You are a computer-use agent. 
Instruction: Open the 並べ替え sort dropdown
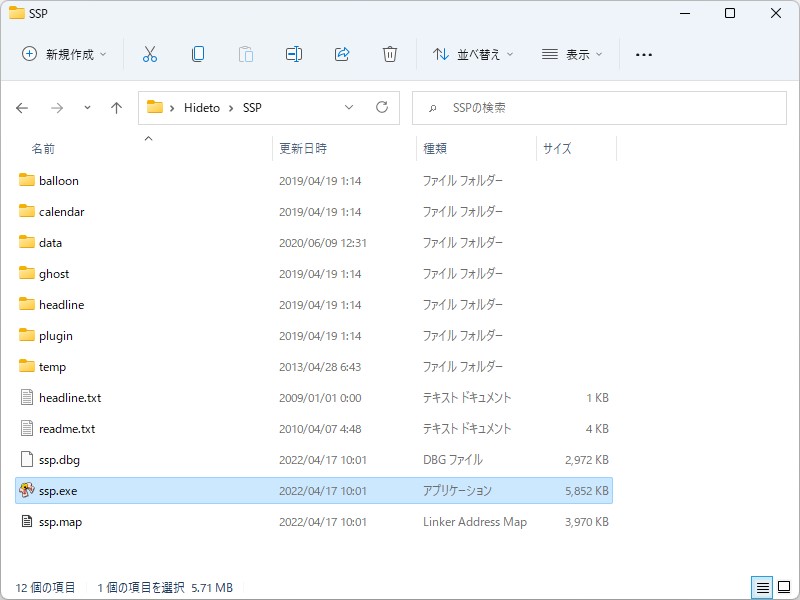[x=470, y=54]
